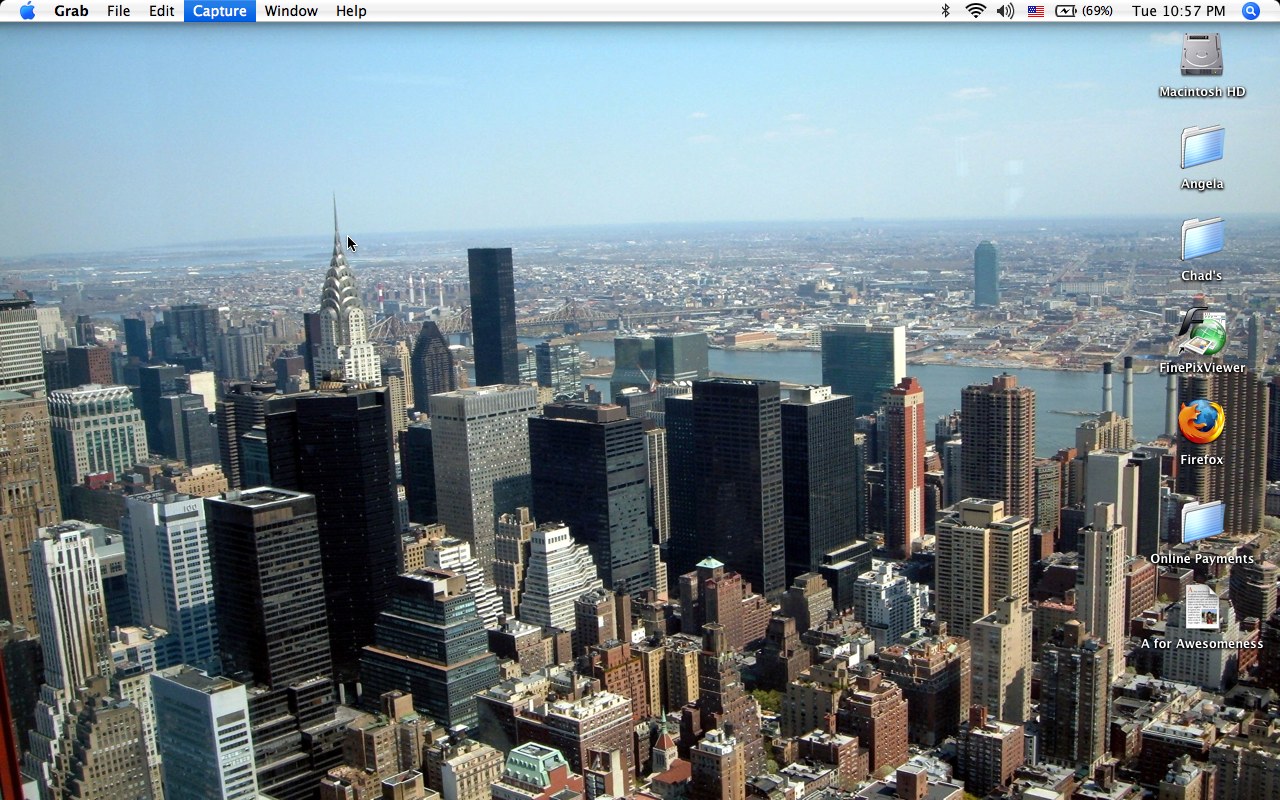Click the Chad's label text

tap(1202, 276)
